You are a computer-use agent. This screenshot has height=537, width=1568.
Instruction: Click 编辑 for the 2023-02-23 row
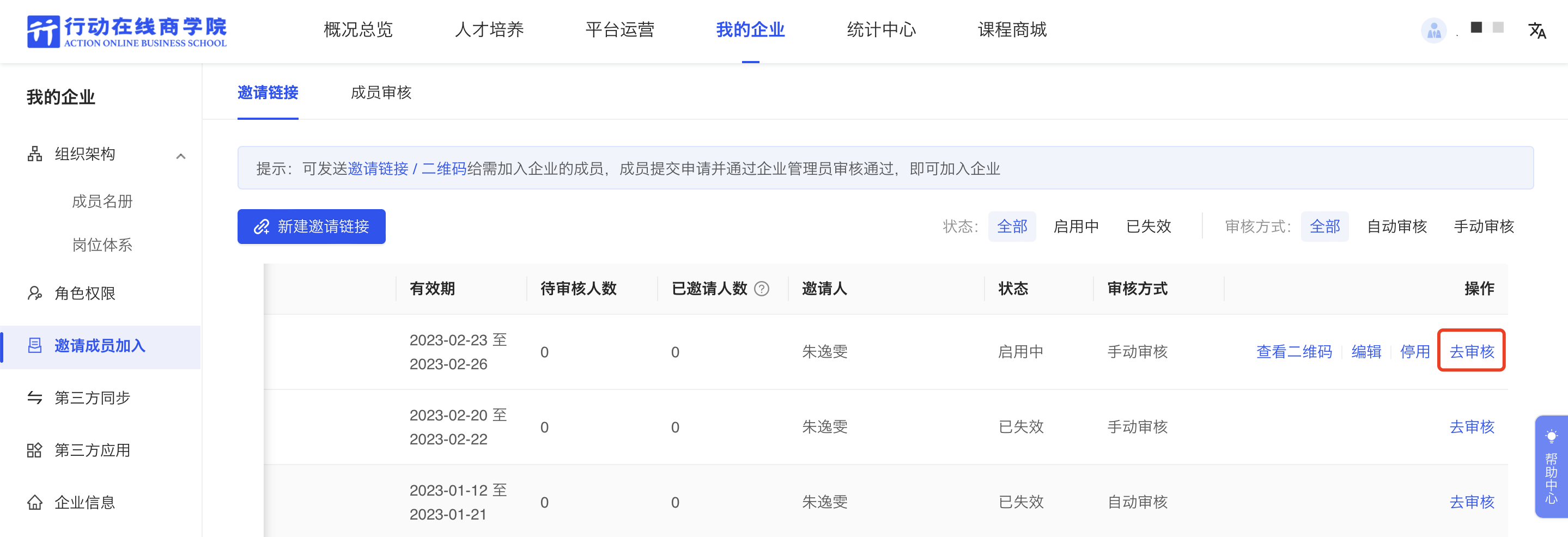1366,351
